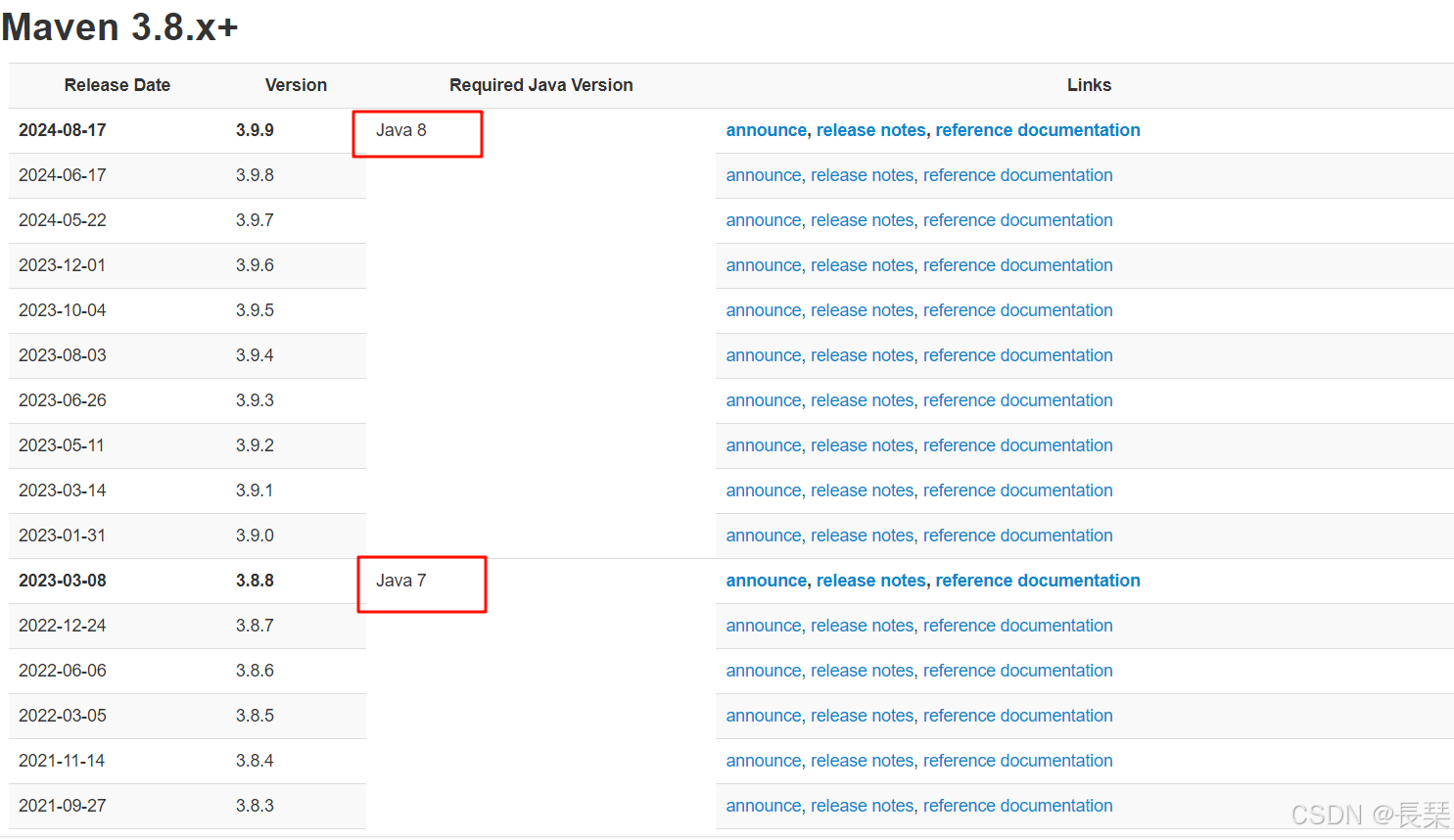
Task: Click the Maven 3.8.x+ page heading
Action: pyautogui.click(x=119, y=26)
